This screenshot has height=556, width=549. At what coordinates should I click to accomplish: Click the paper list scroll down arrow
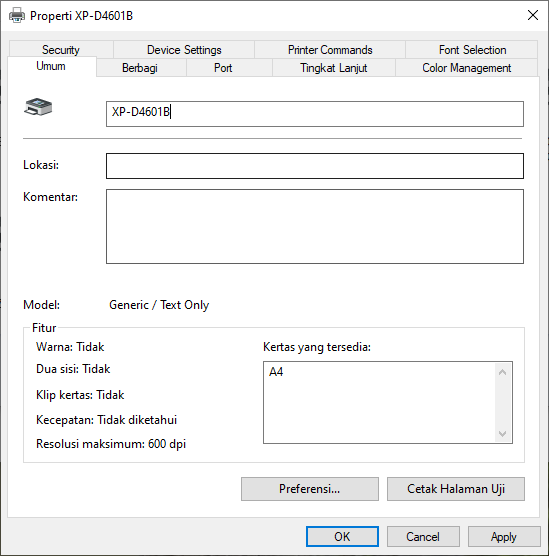[502, 433]
